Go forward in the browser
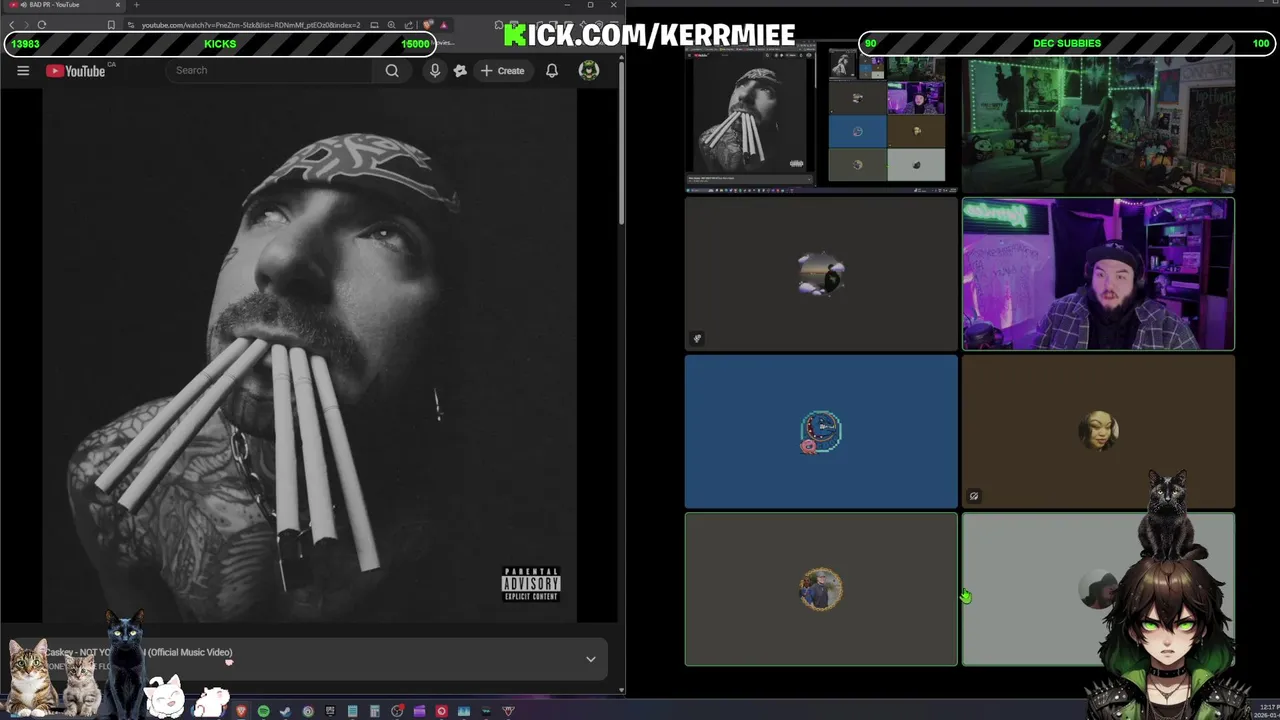The height and width of the screenshot is (720, 1280). coord(27,24)
